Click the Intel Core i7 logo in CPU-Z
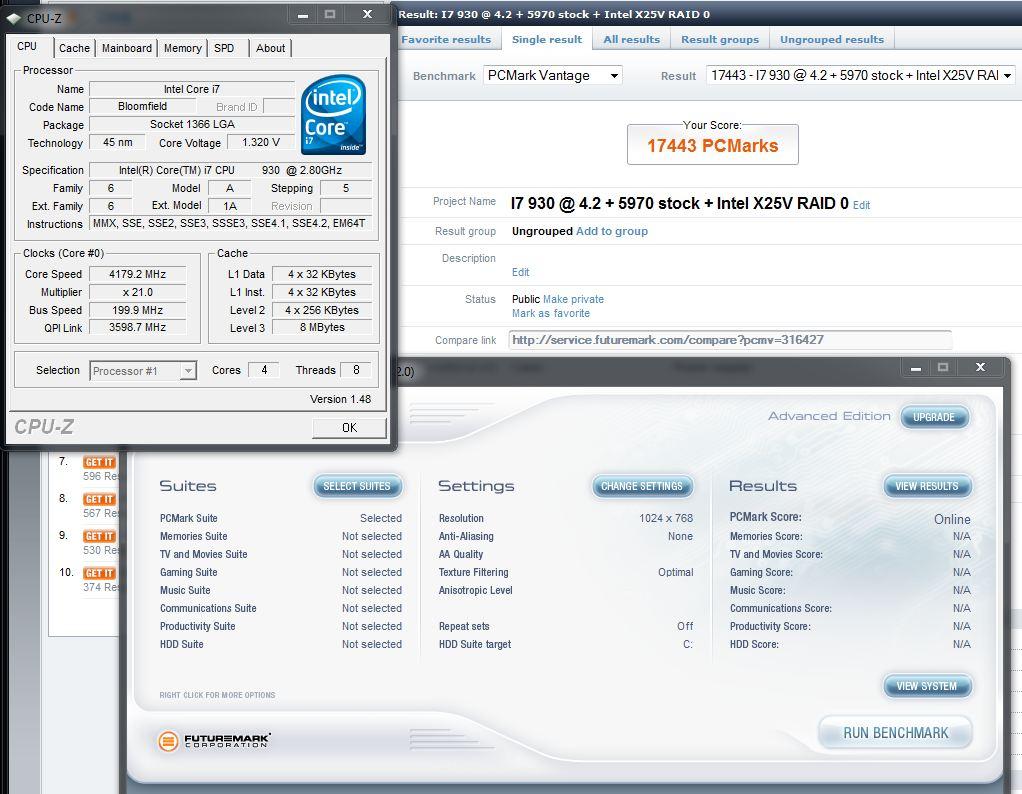The image size is (1022, 794). pyautogui.click(x=334, y=115)
